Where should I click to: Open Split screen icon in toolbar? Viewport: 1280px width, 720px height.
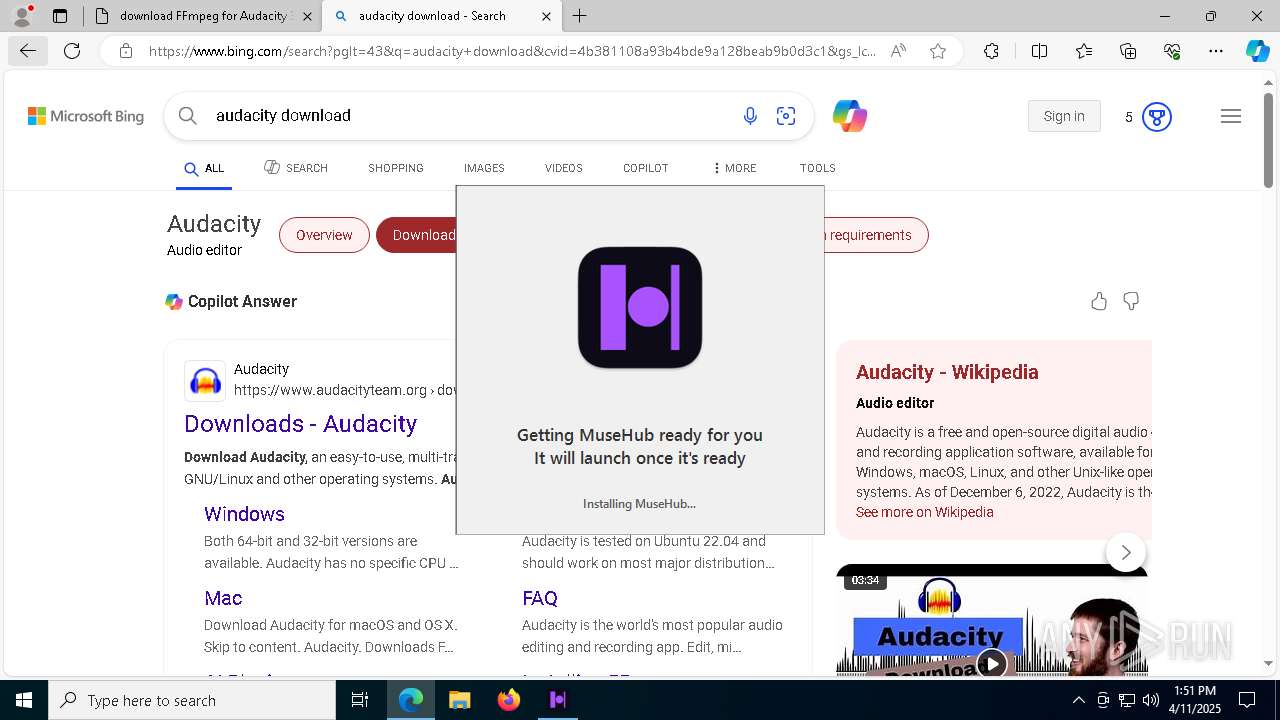1039,51
